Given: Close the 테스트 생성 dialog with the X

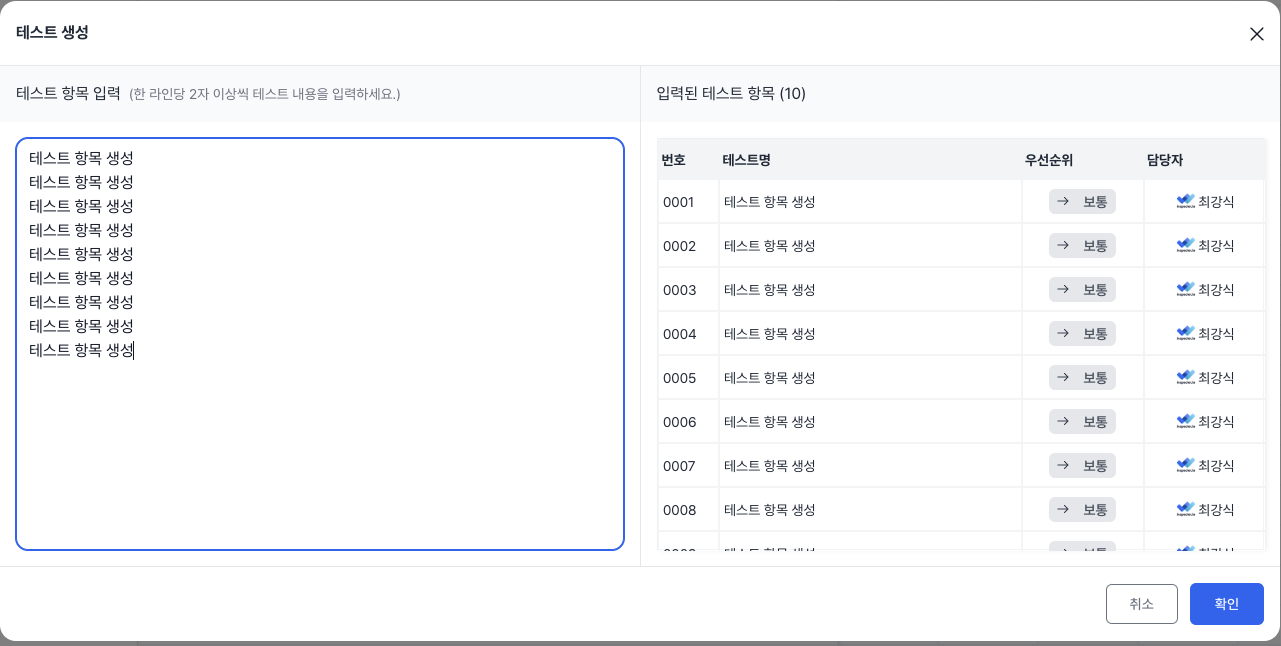Looking at the screenshot, I should 1257,34.
